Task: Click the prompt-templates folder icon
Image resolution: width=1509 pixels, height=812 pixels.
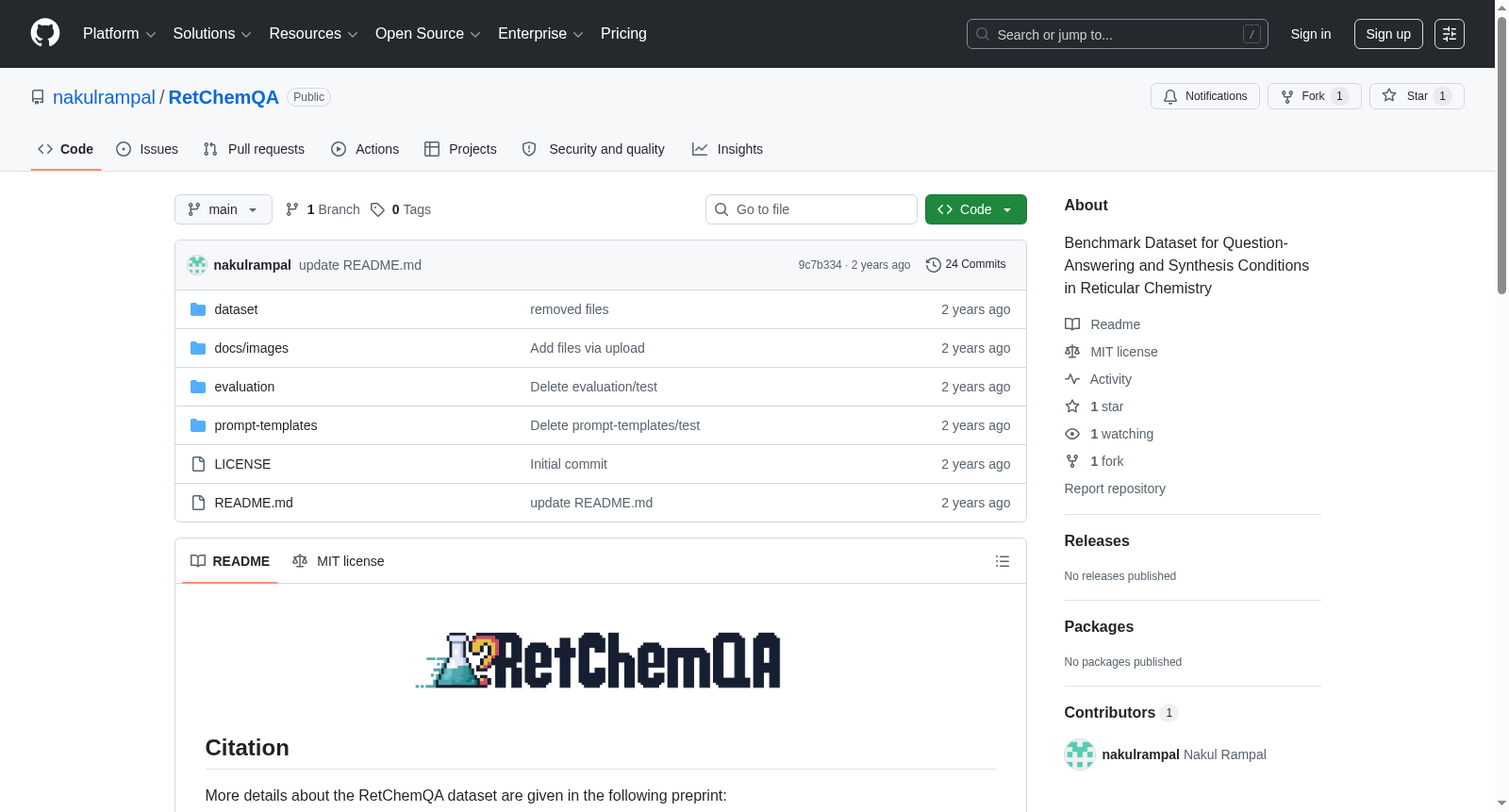Action: click(198, 425)
